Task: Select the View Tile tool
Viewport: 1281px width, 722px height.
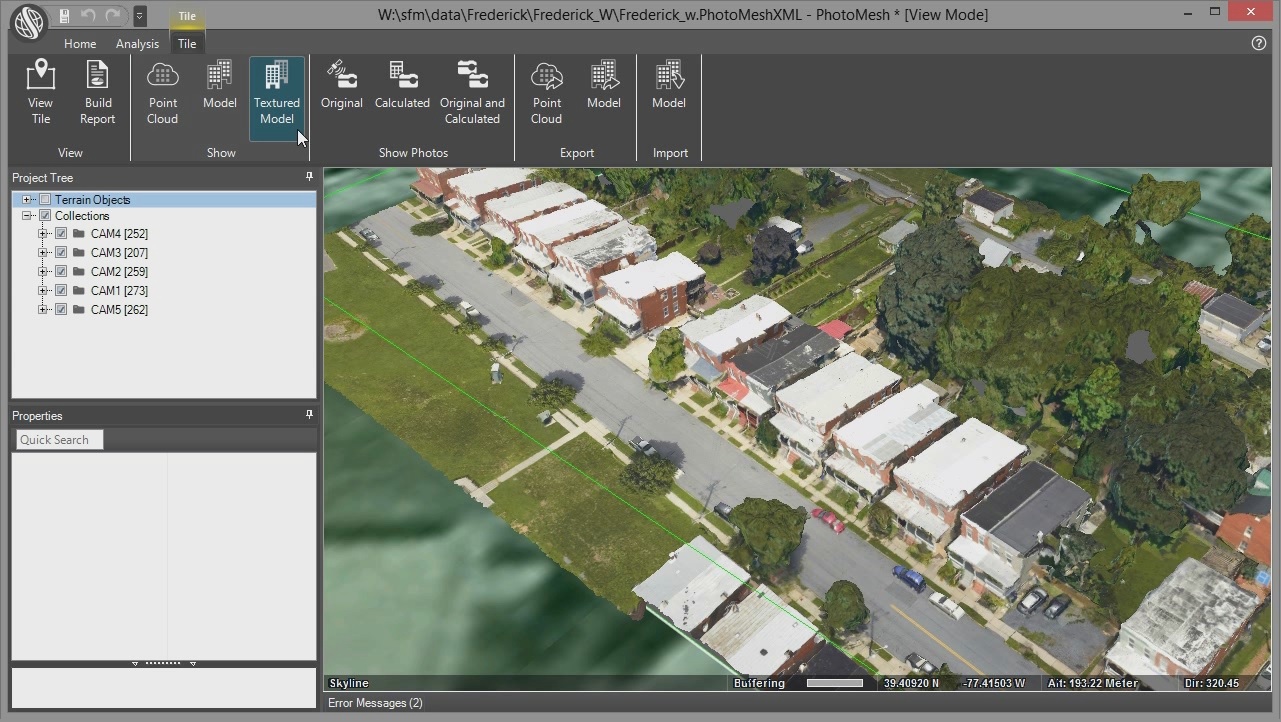Action: tap(40, 90)
